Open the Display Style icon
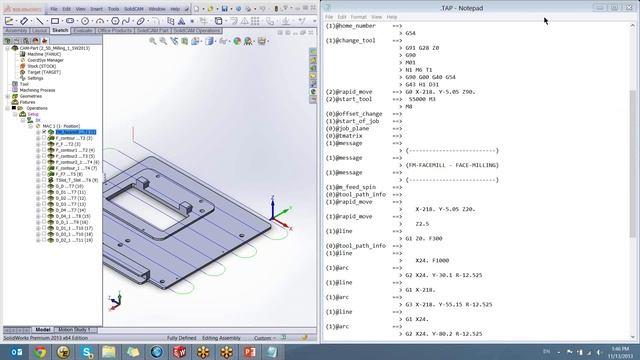This screenshot has height=360, width=640. coord(209,41)
